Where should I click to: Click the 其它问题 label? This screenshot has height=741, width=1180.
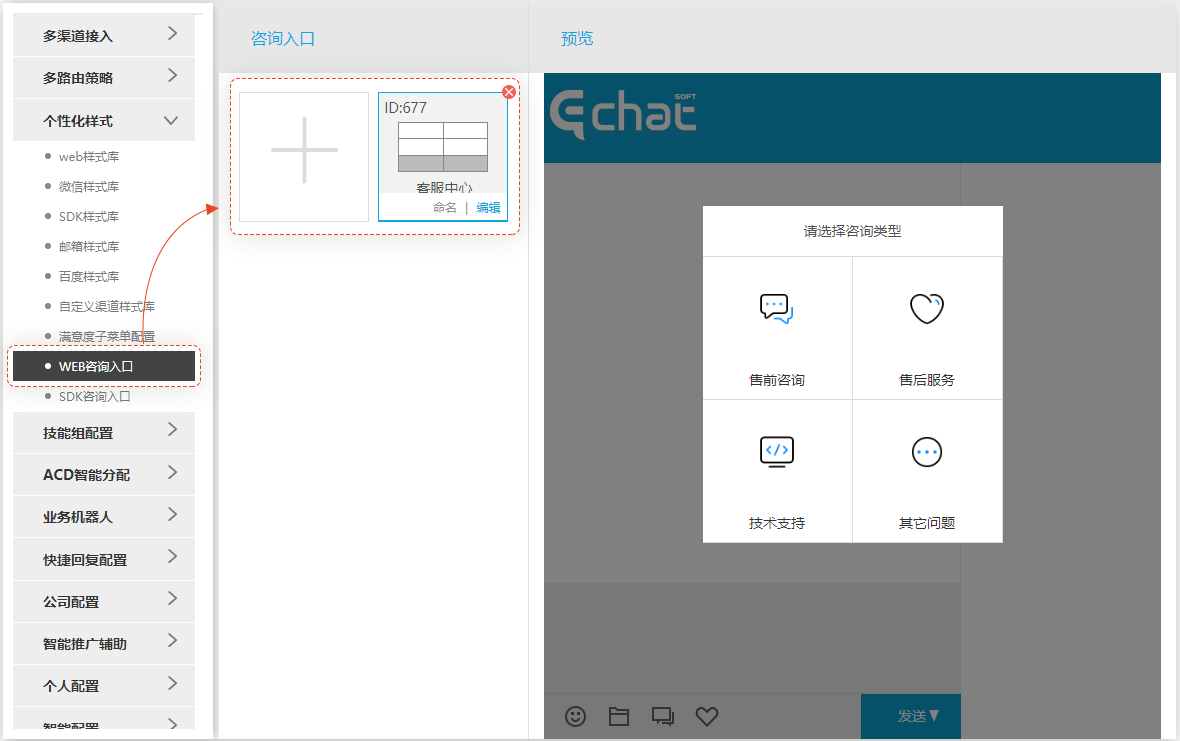926,523
